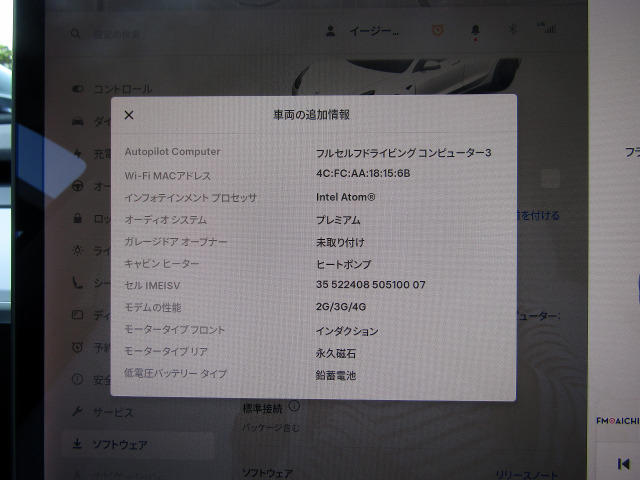Click the ヒートポンプ value
Screen dimensions: 640x480
click(x=344, y=264)
